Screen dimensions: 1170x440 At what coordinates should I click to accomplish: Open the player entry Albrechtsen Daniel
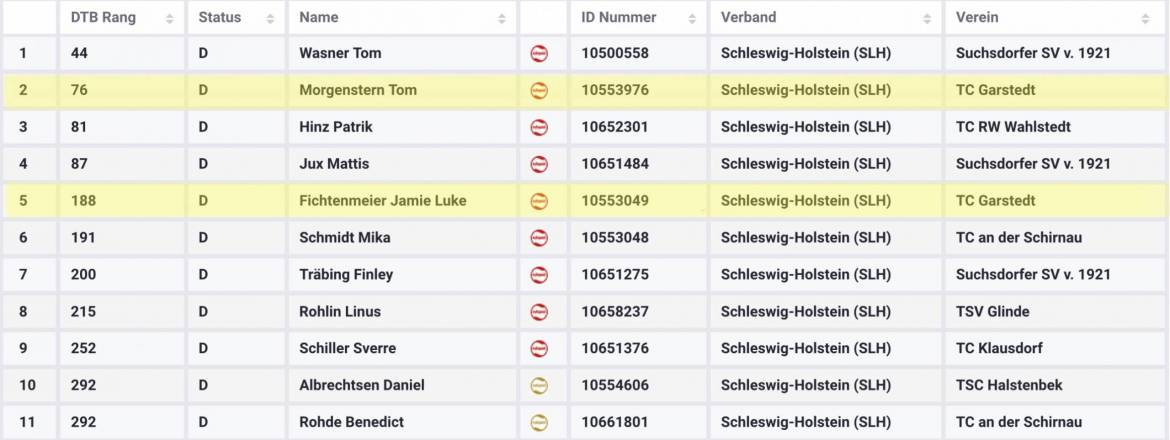click(x=362, y=385)
